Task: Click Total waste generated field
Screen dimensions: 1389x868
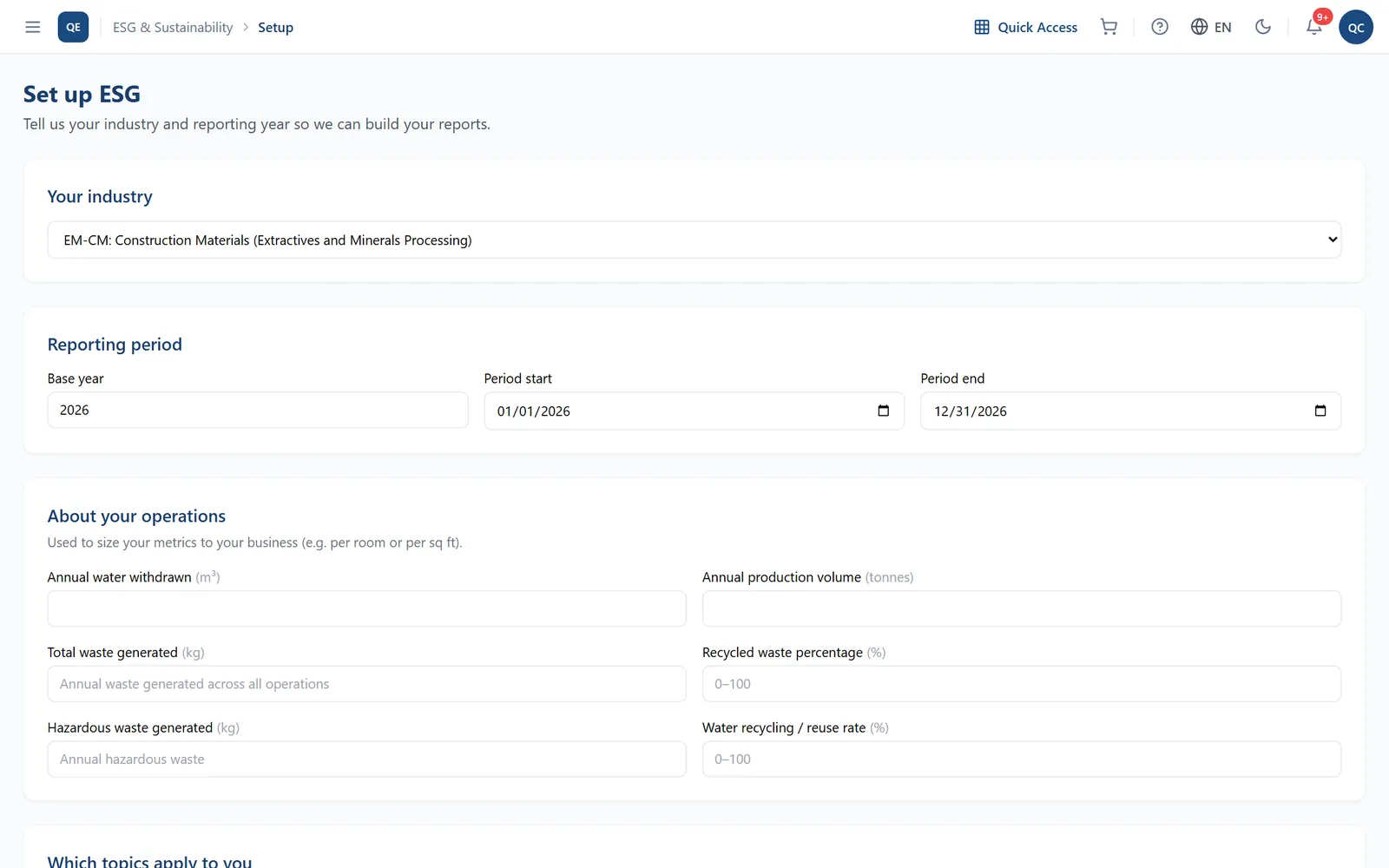Action: tap(366, 684)
